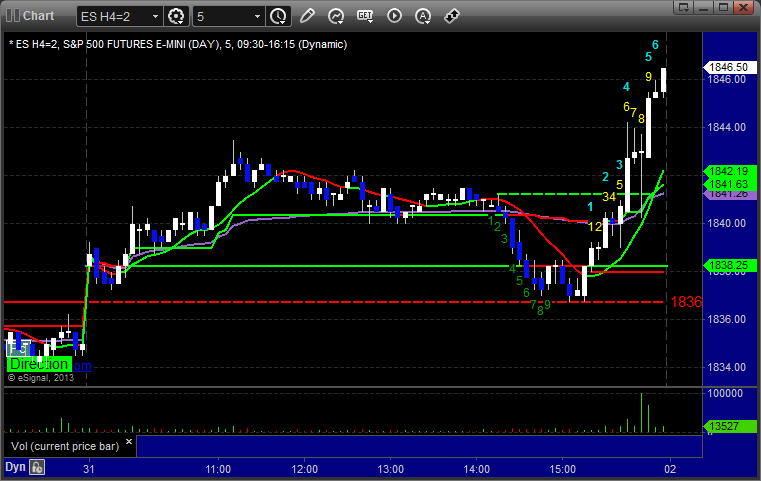Click the 13527 volume value label
This screenshot has width=761, height=481.
(x=730, y=426)
